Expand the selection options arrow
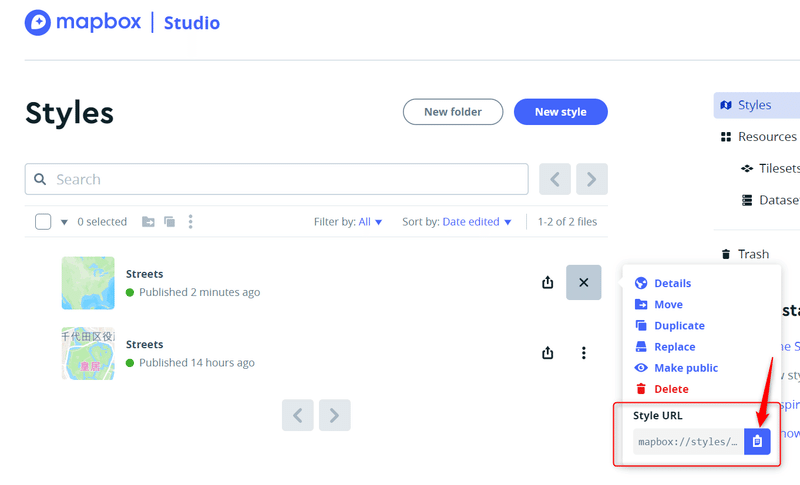The width and height of the screenshot is (800, 485). coord(64,222)
